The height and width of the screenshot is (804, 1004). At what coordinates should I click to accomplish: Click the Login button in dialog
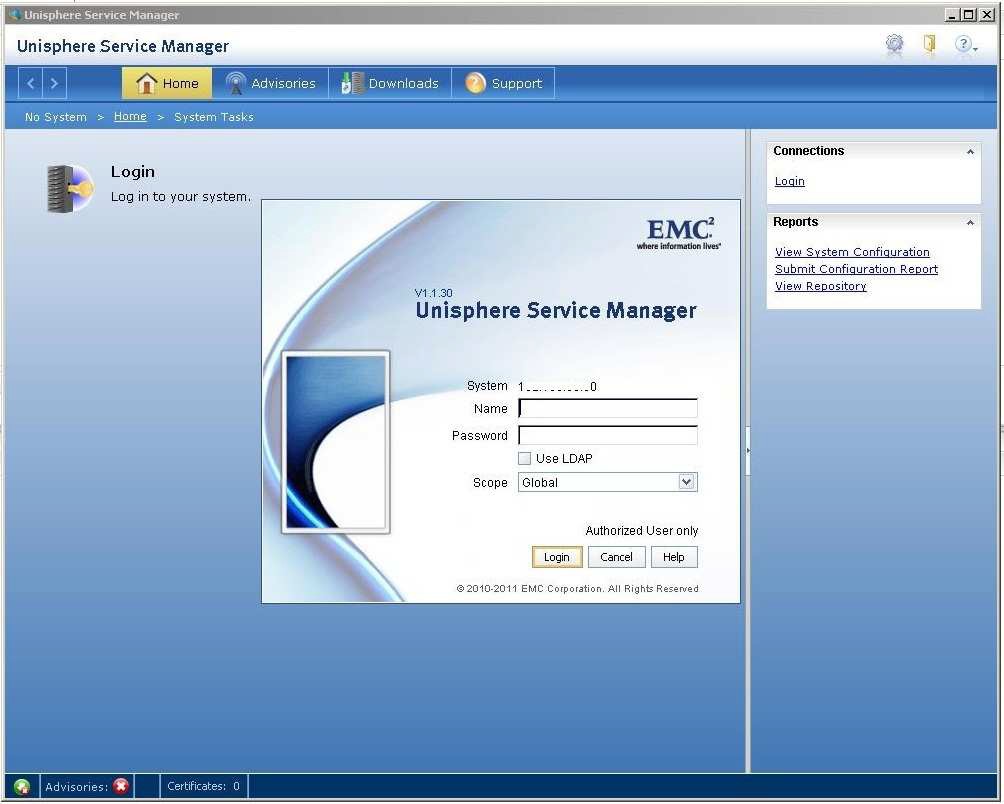(557, 557)
